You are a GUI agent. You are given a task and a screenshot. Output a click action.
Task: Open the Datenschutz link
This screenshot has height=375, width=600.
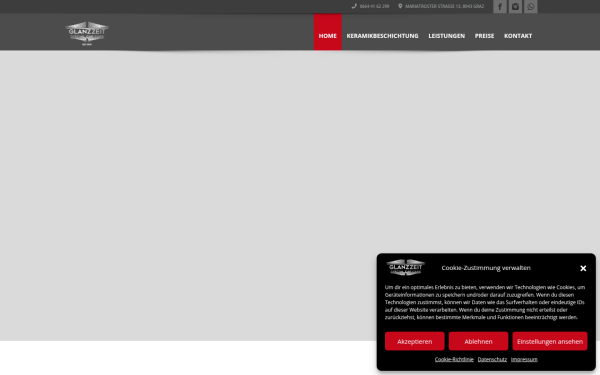[492, 359]
